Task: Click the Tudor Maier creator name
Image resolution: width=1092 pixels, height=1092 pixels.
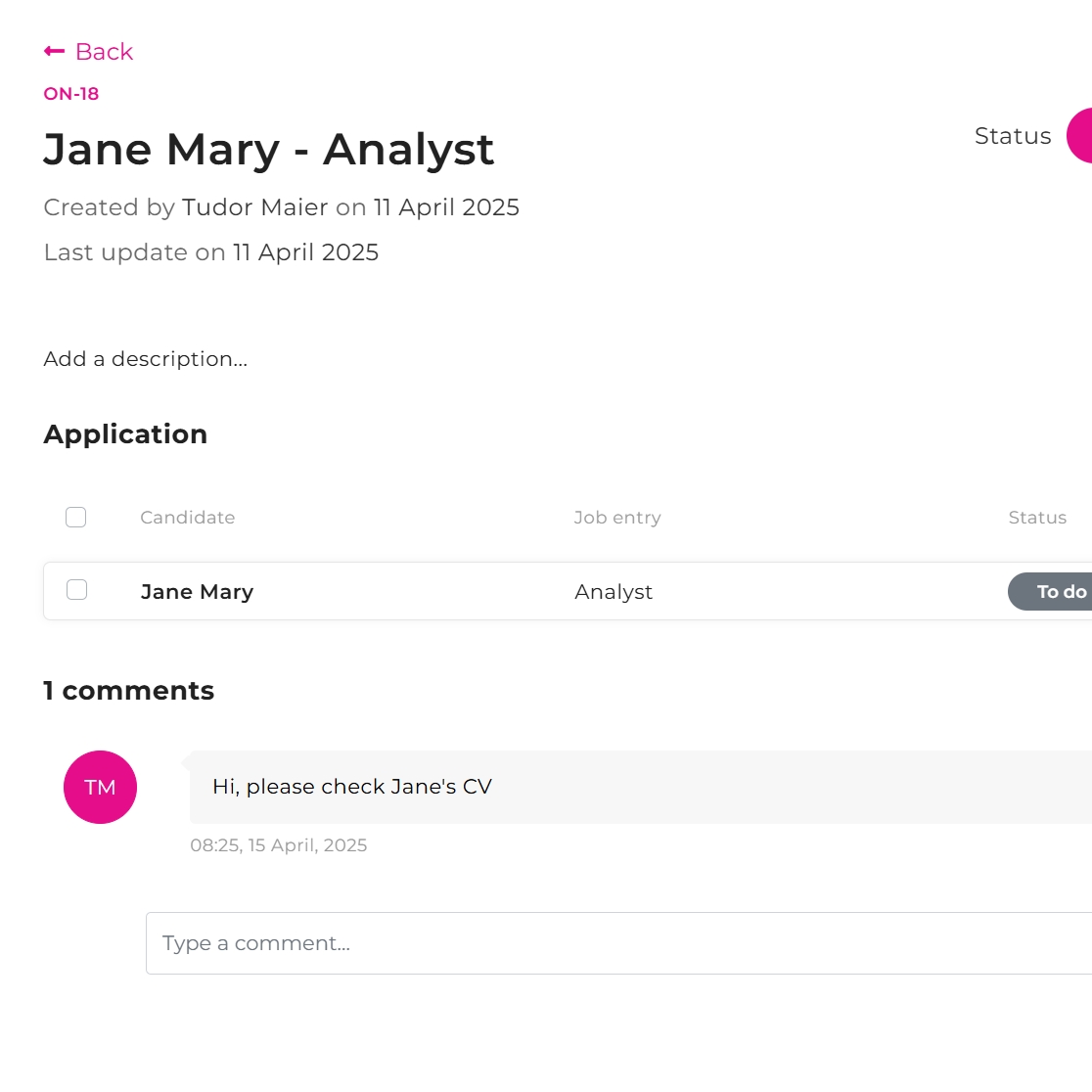Action: coord(254,207)
